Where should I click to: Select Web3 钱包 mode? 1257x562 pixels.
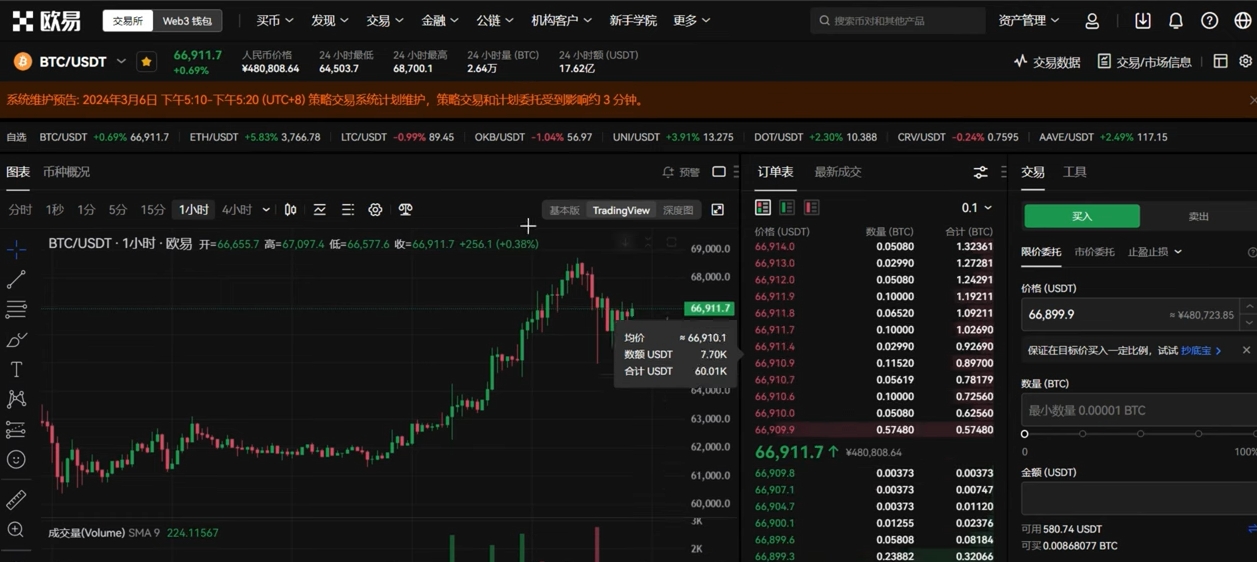click(x=187, y=20)
